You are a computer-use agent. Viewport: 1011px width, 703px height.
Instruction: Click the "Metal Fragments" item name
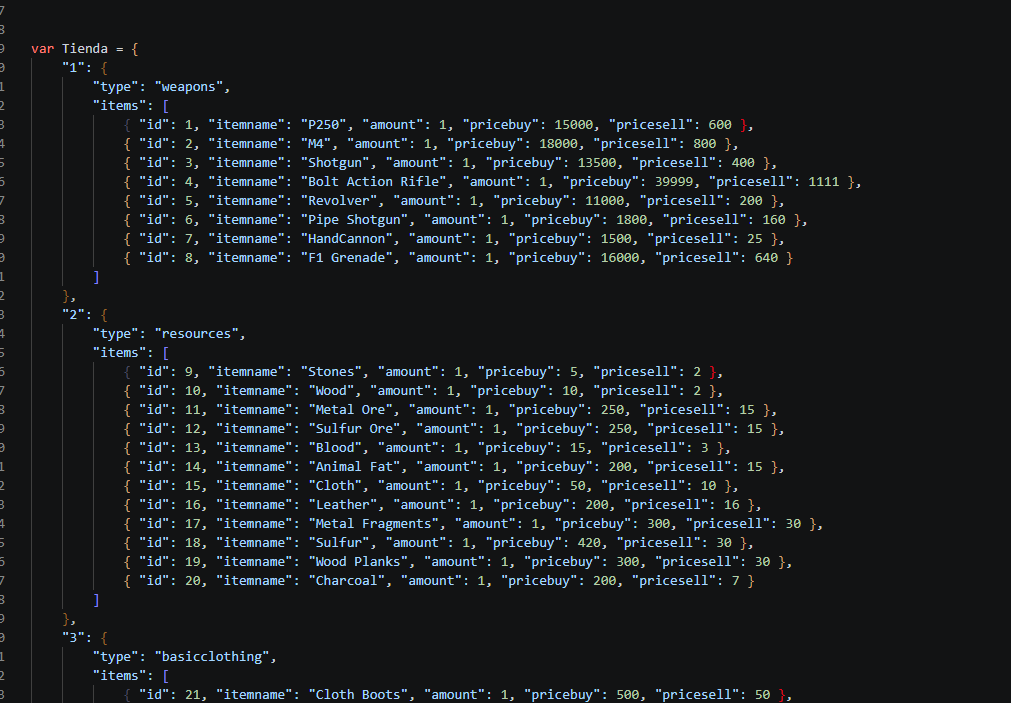click(x=377, y=523)
